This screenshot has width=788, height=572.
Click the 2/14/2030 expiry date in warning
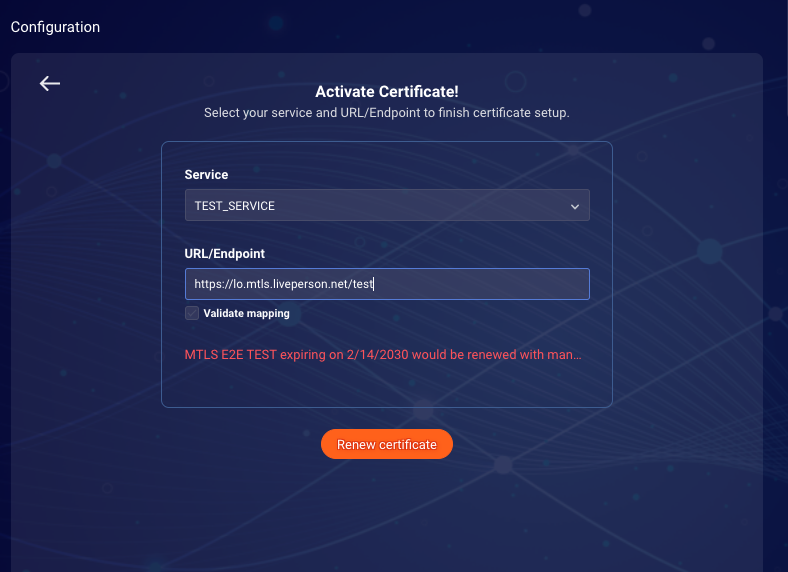click(x=377, y=355)
